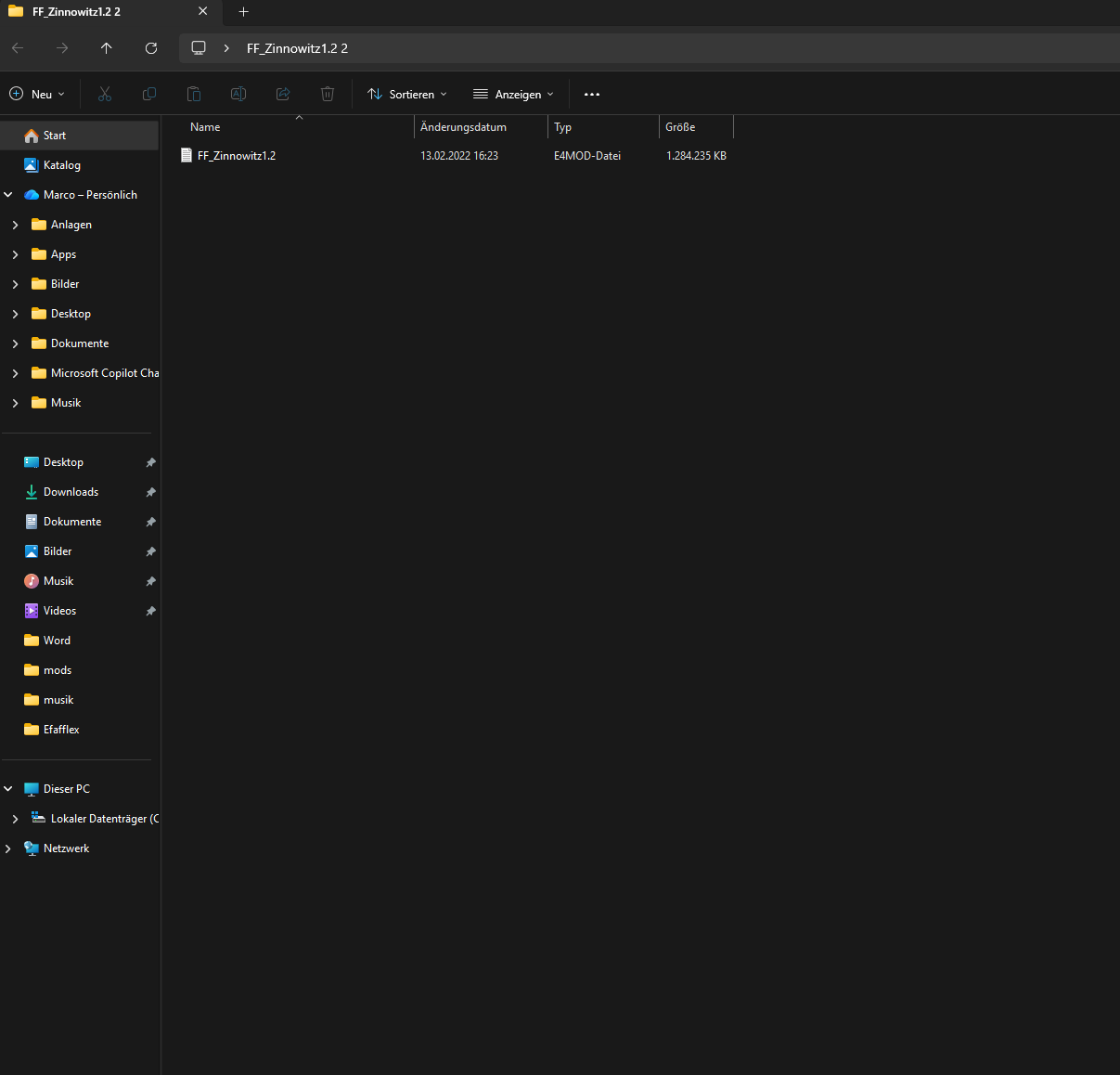Sort by Änderungsdatum column header
1120x1075 pixels.
click(x=464, y=127)
